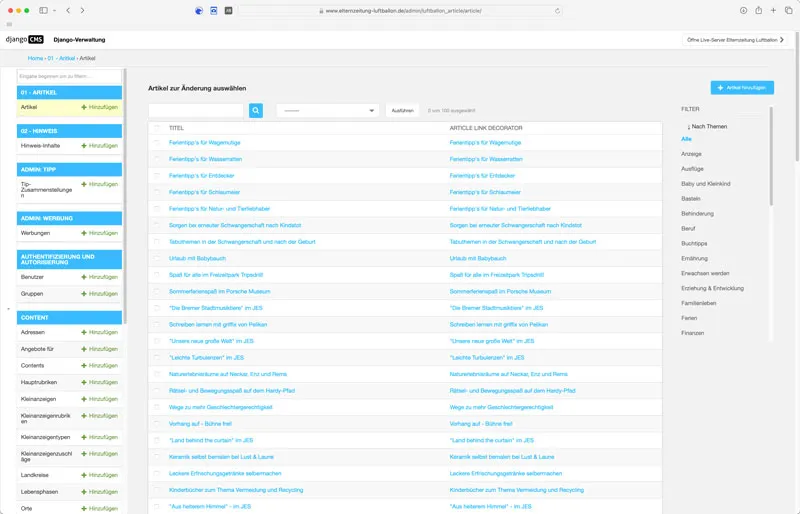
Task: Open Django-Verwaltung header link
Action: point(79,40)
